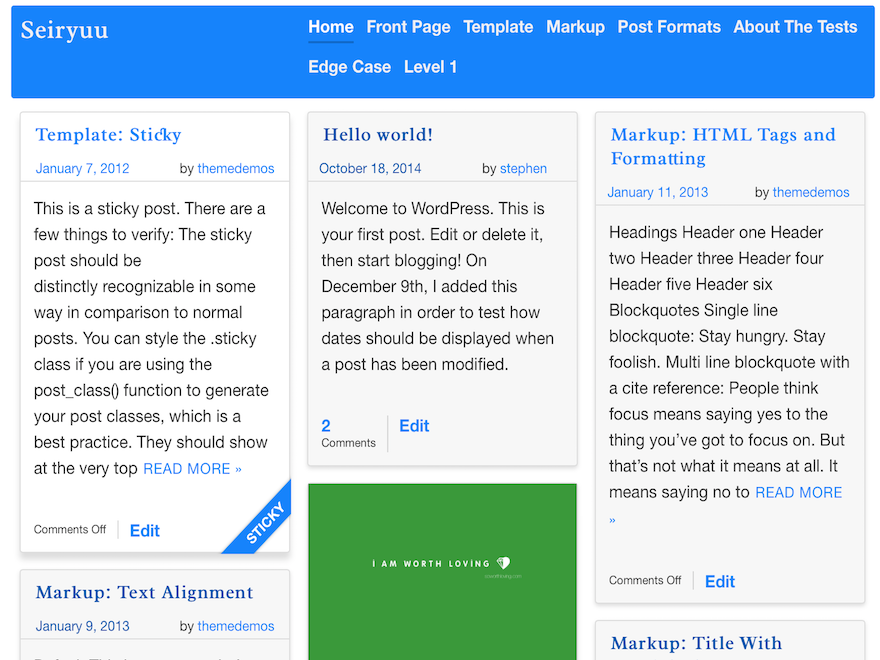
Task: View author stephen's posts
Action: (x=523, y=168)
